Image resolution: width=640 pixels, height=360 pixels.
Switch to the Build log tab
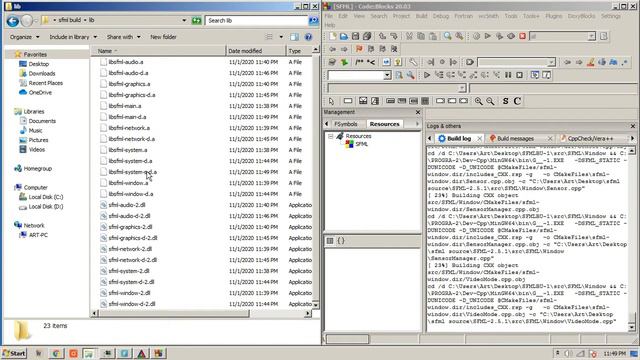[x=459, y=138]
